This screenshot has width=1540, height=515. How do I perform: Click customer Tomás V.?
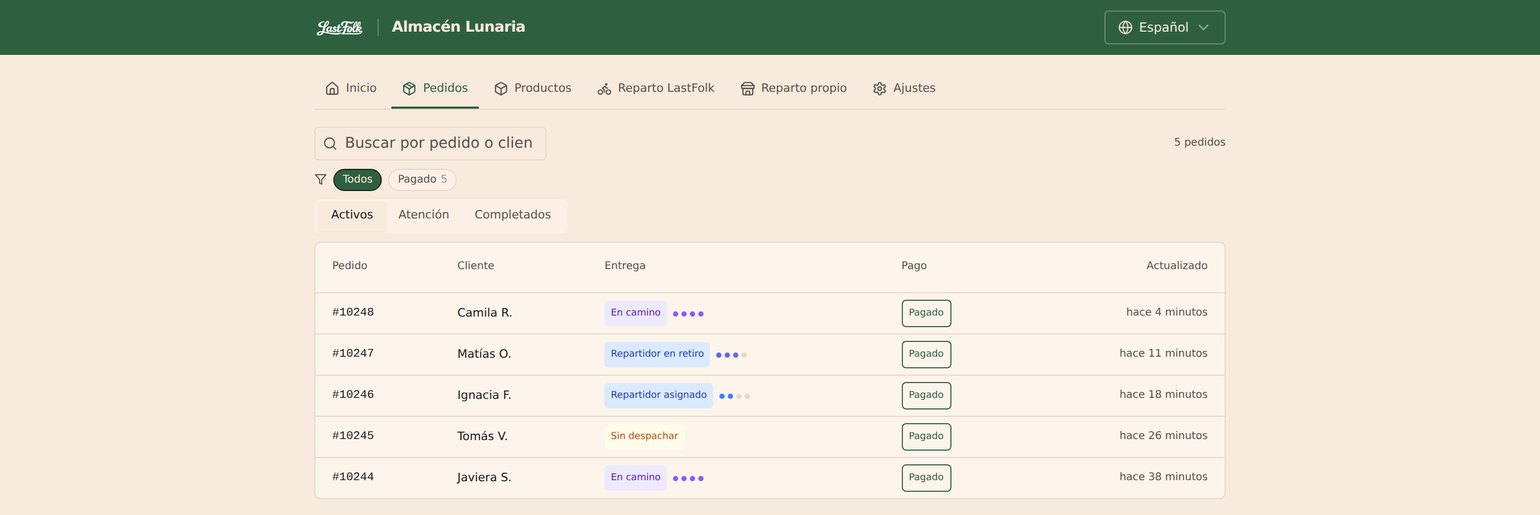click(x=482, y=436)
